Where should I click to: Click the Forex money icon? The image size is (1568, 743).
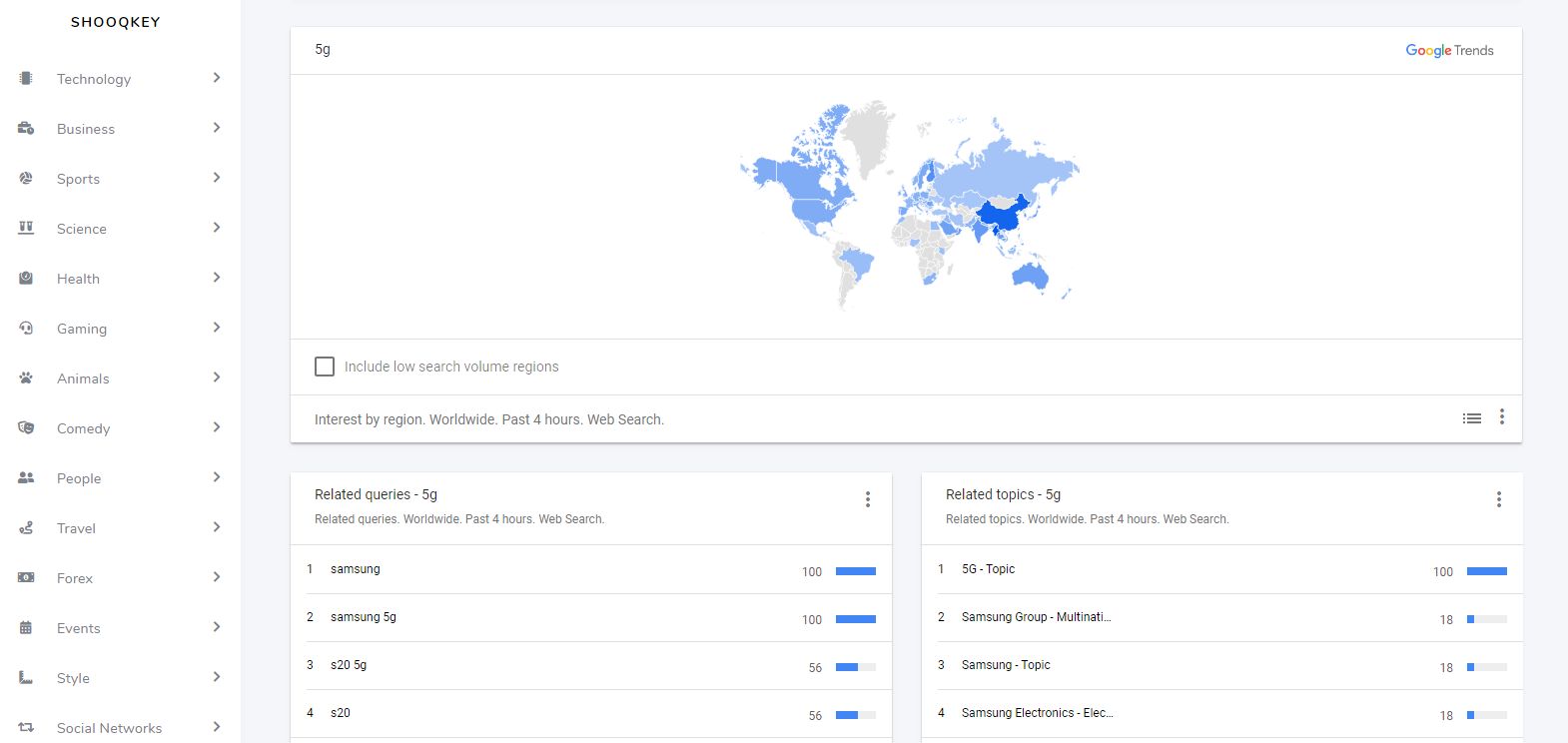point(26,577)
